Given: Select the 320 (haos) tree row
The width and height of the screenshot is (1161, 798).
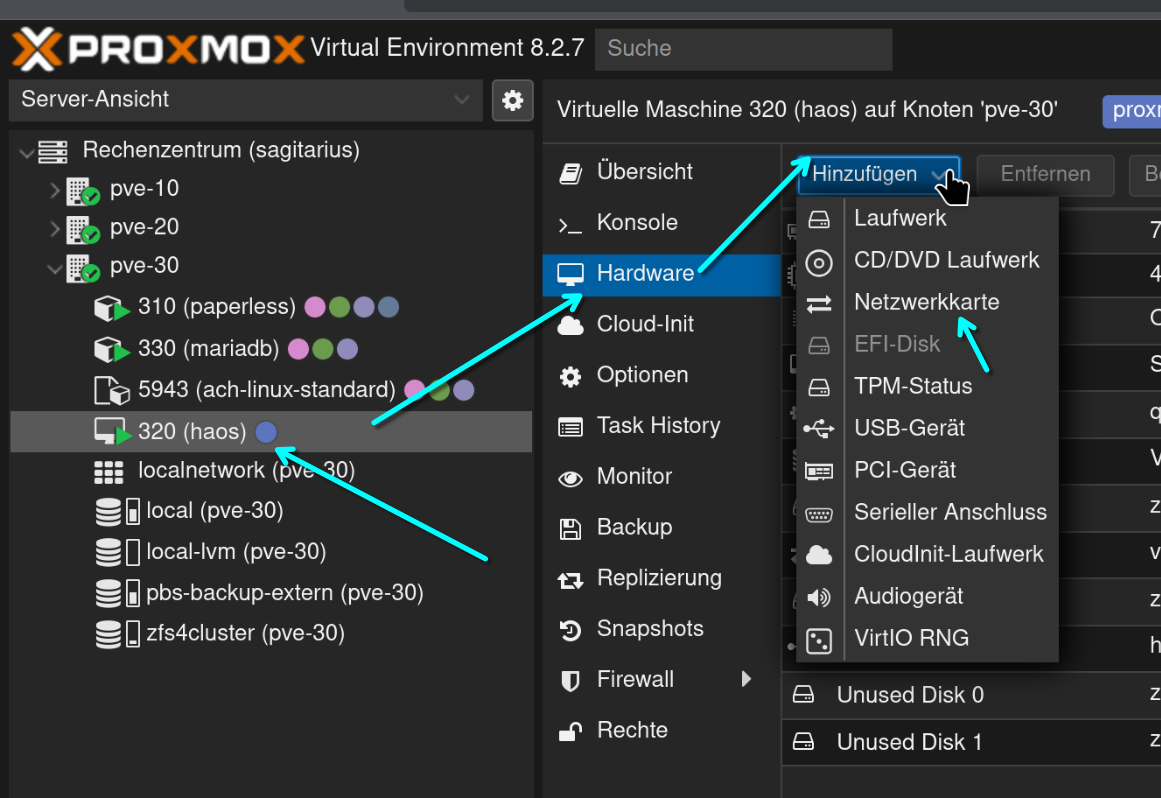Looking at the screenshot, I should click(271, 432).
